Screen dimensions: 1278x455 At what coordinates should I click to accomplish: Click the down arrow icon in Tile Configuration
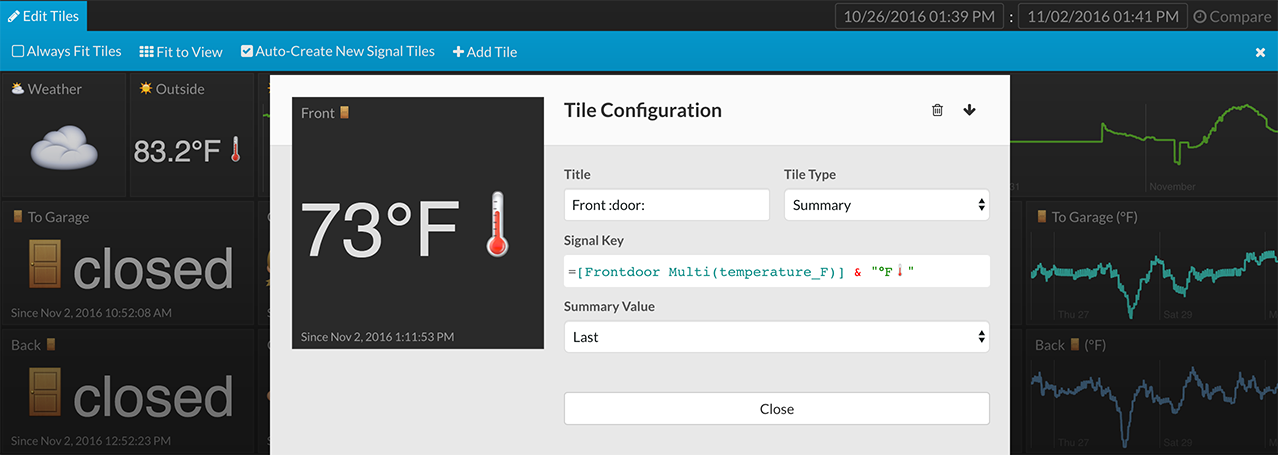click(x=969, y=110)
